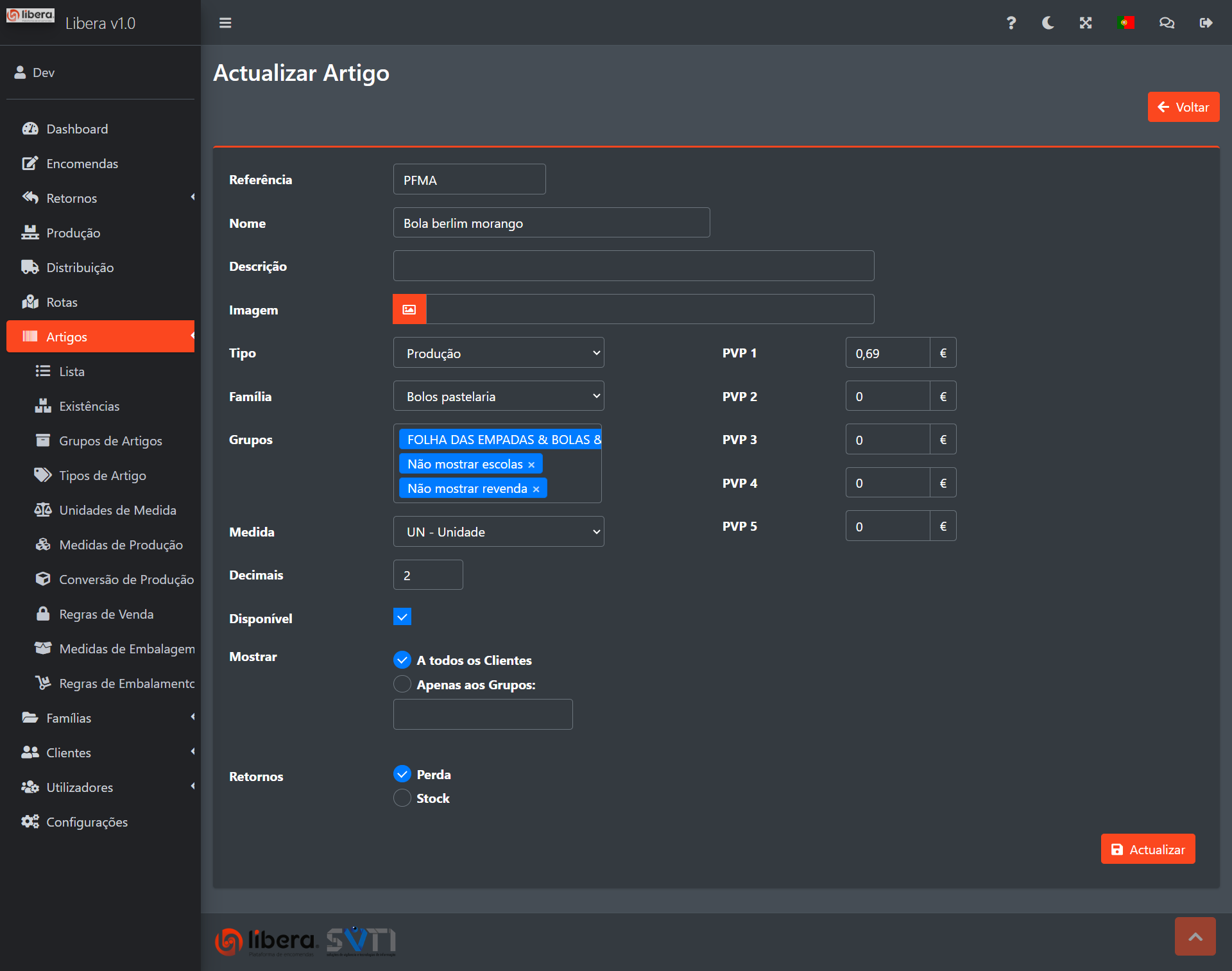The image size is (1232, 971).
Task: Click the Portuguese flag language icon
Action: click(1125, 23)
